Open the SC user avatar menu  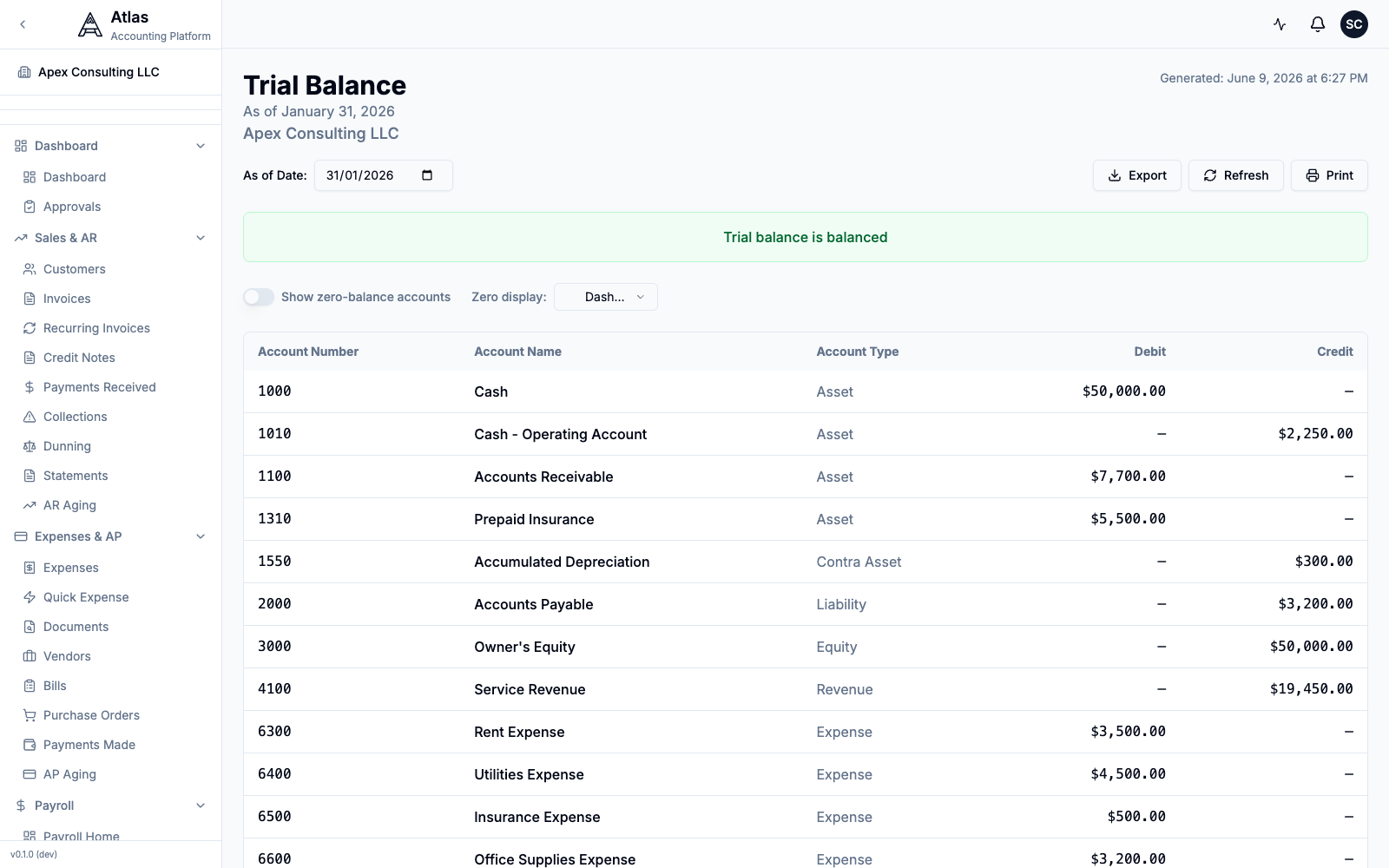click(1354, 24)
